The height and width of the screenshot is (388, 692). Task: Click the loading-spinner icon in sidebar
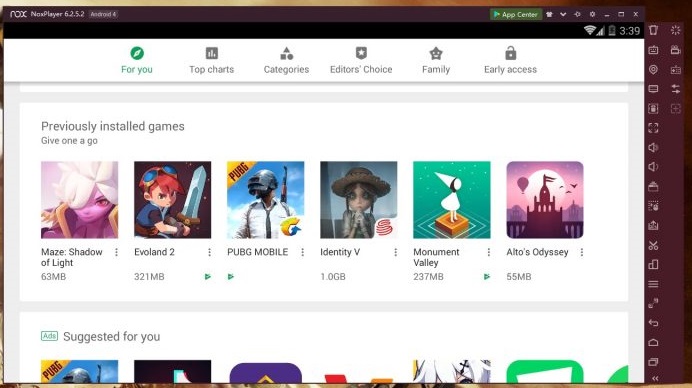675,30
